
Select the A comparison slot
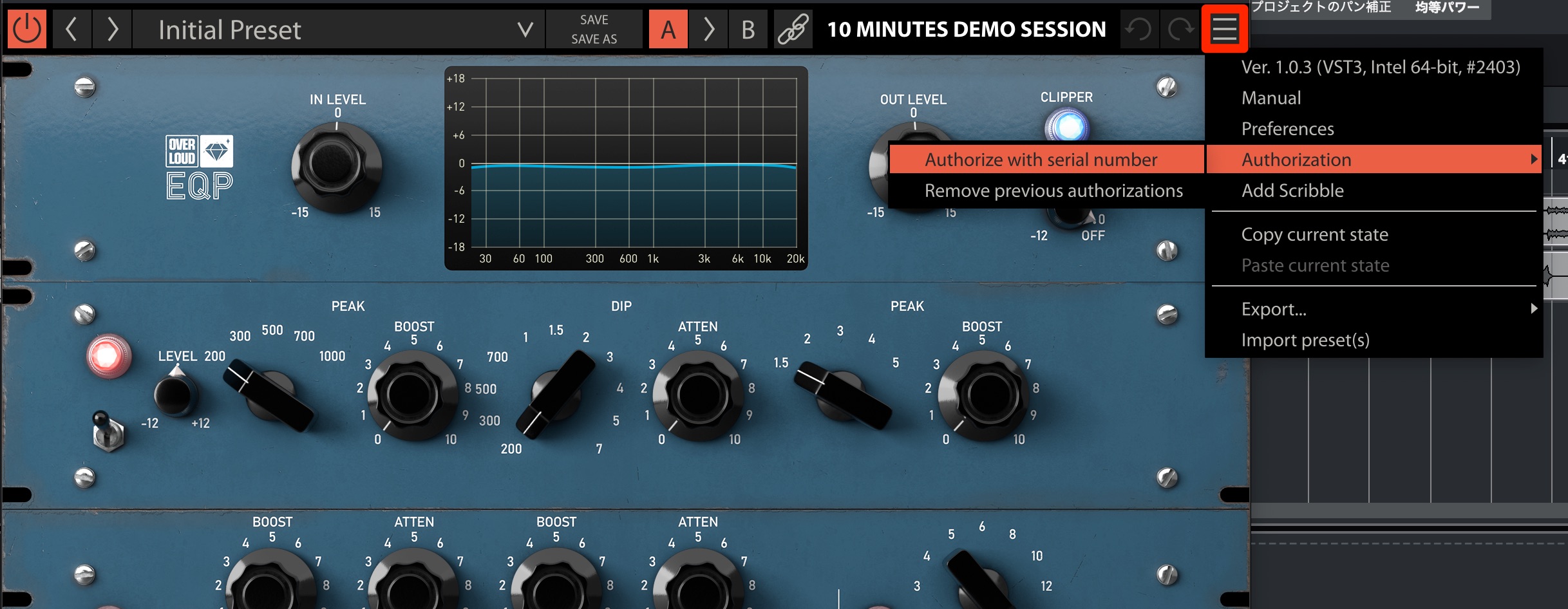click(x=668, y=29)
